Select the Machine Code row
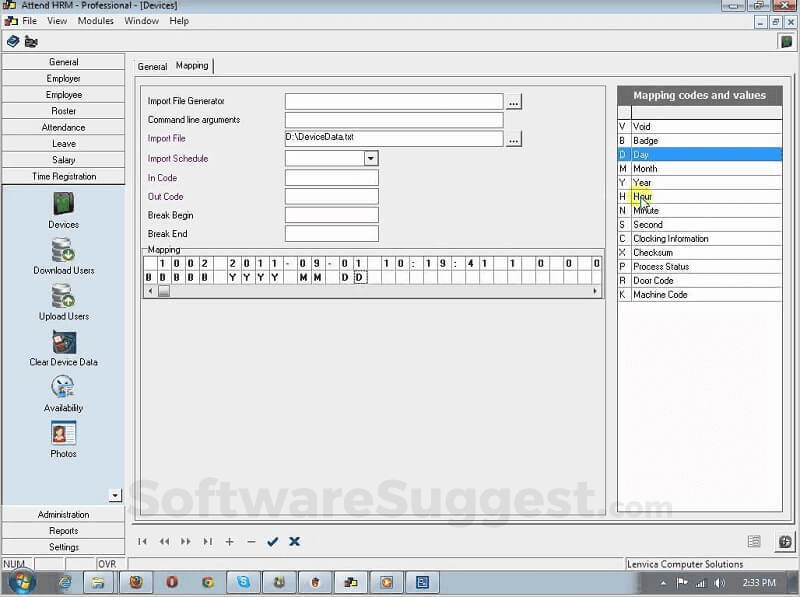Image resolution: width=800 pixels, height=597 pixels. tap(699, 294)
